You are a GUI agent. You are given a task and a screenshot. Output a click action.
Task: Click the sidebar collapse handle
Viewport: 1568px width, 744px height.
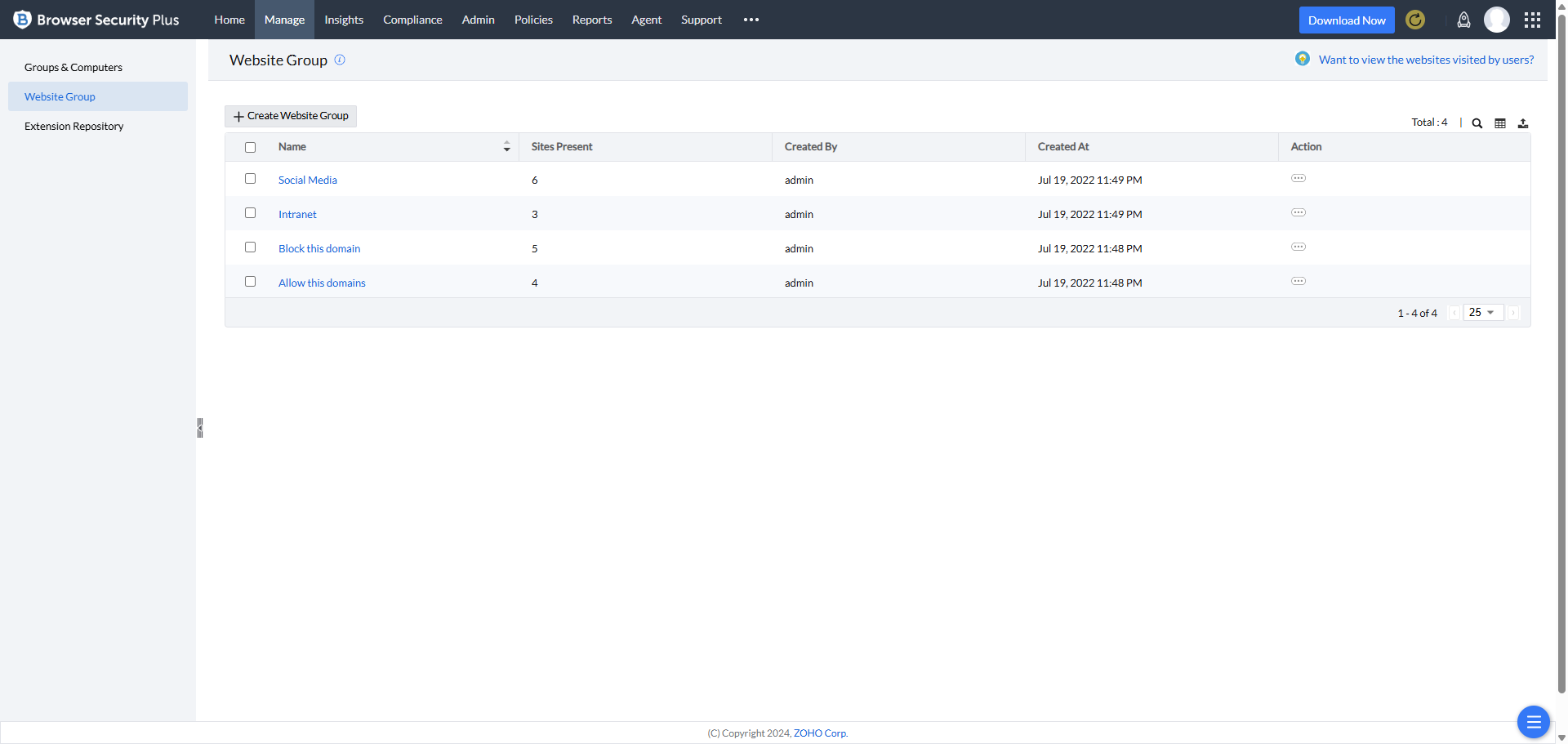pyautogui.click(x=199, y=428)
